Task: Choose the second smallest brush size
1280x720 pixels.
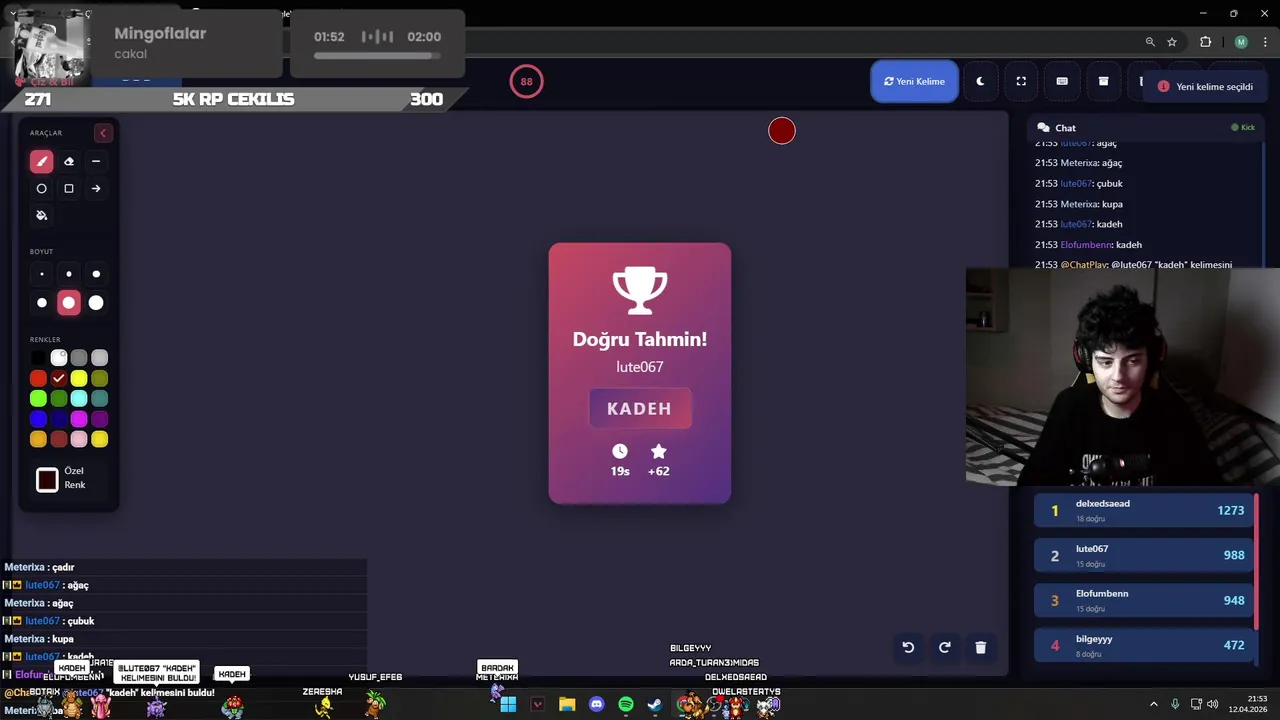Action: click(x=69, y=274)
